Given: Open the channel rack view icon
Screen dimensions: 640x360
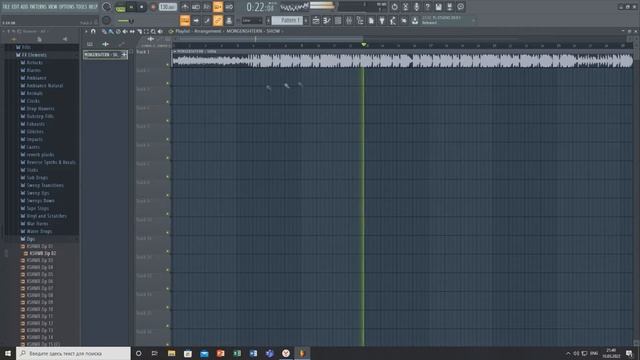Looking at the screenshot, I should (x=338, y=20).
